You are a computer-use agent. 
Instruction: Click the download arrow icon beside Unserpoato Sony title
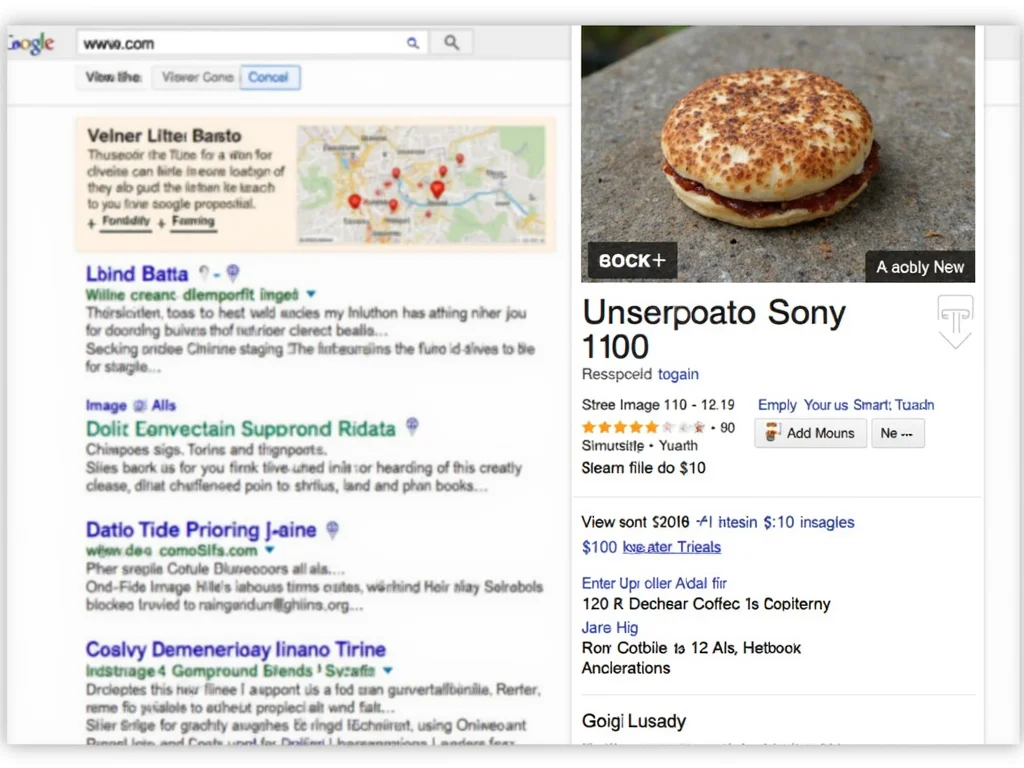954,322
